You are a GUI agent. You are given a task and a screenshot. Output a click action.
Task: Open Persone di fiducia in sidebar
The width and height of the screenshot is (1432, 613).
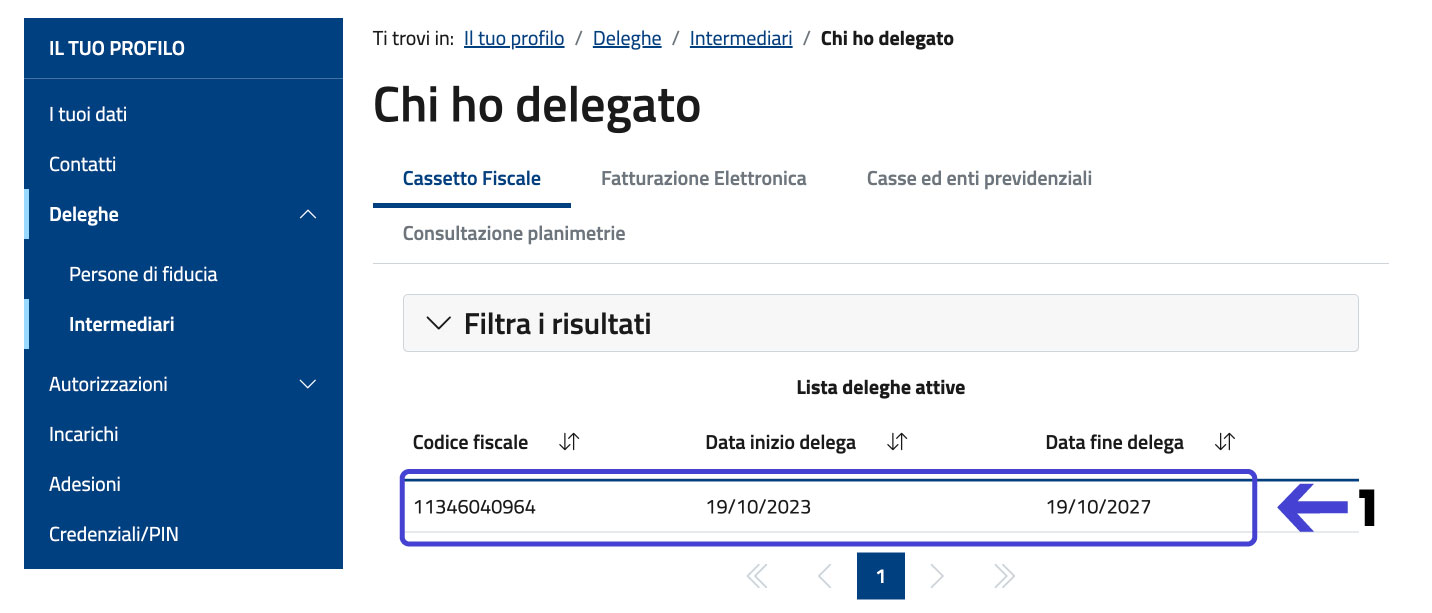point(143,274)
